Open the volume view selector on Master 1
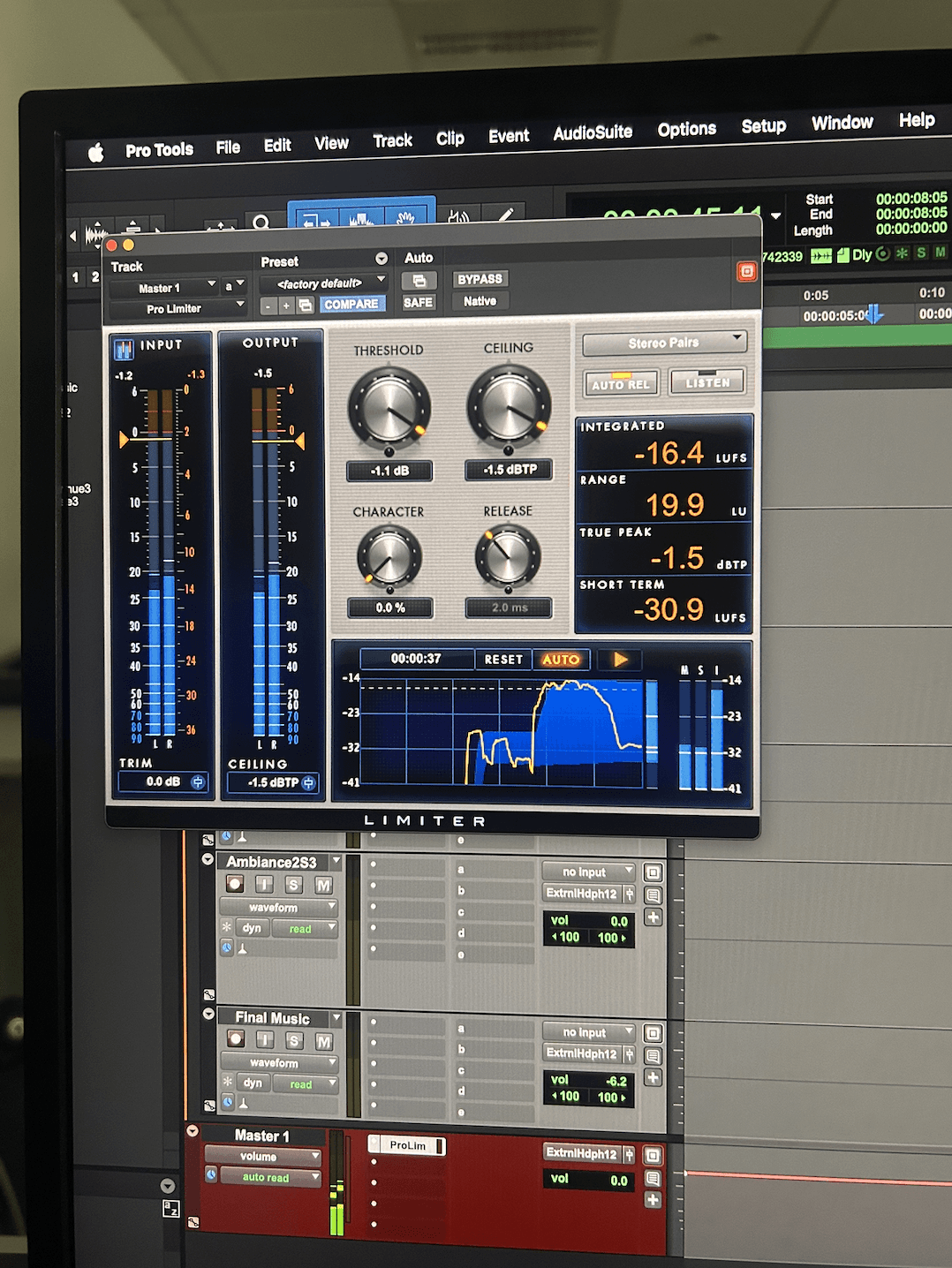The image size is (952, 1268). (263, 1156)
